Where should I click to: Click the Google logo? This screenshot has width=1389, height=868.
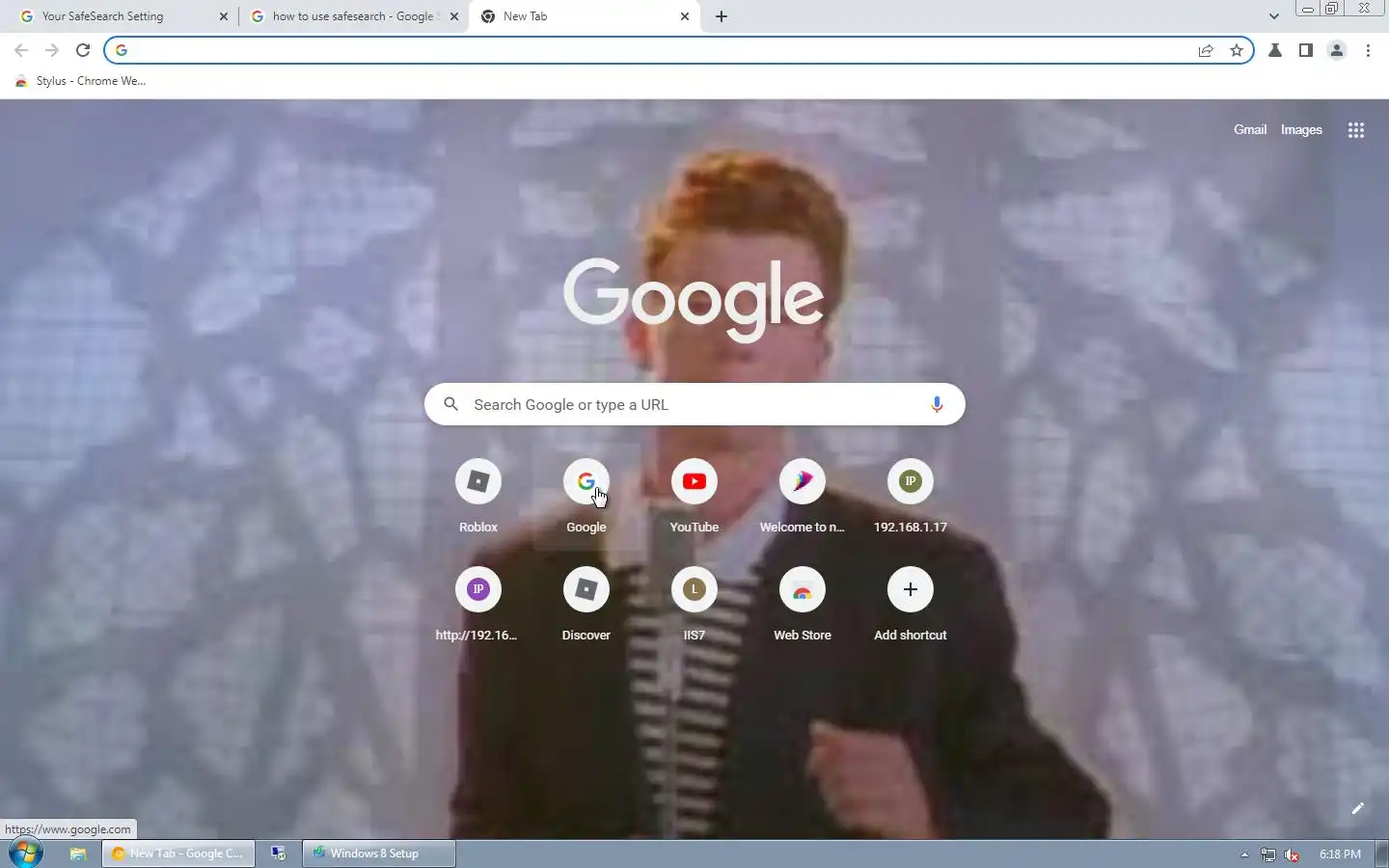coord(694,299)
